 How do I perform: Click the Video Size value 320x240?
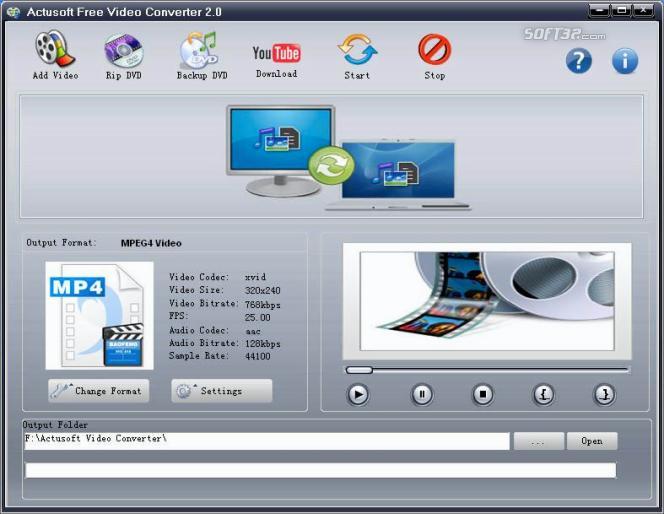(x=263, y=290)
